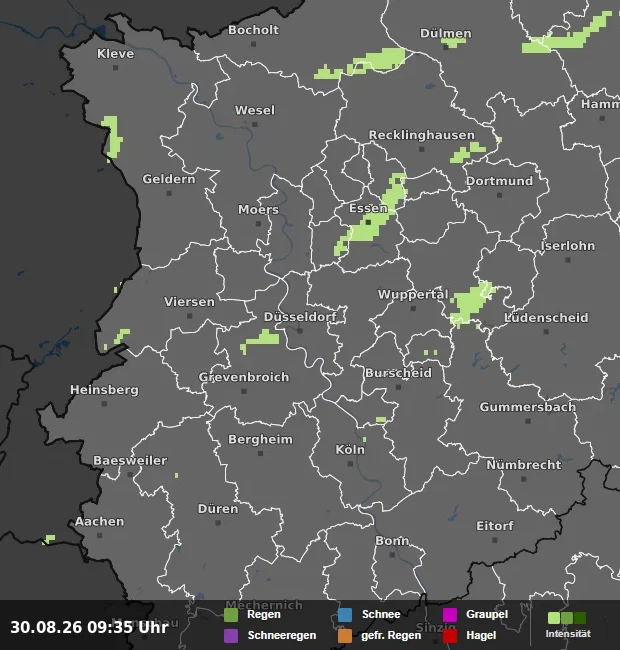Click the Dortmund city label

499,181
